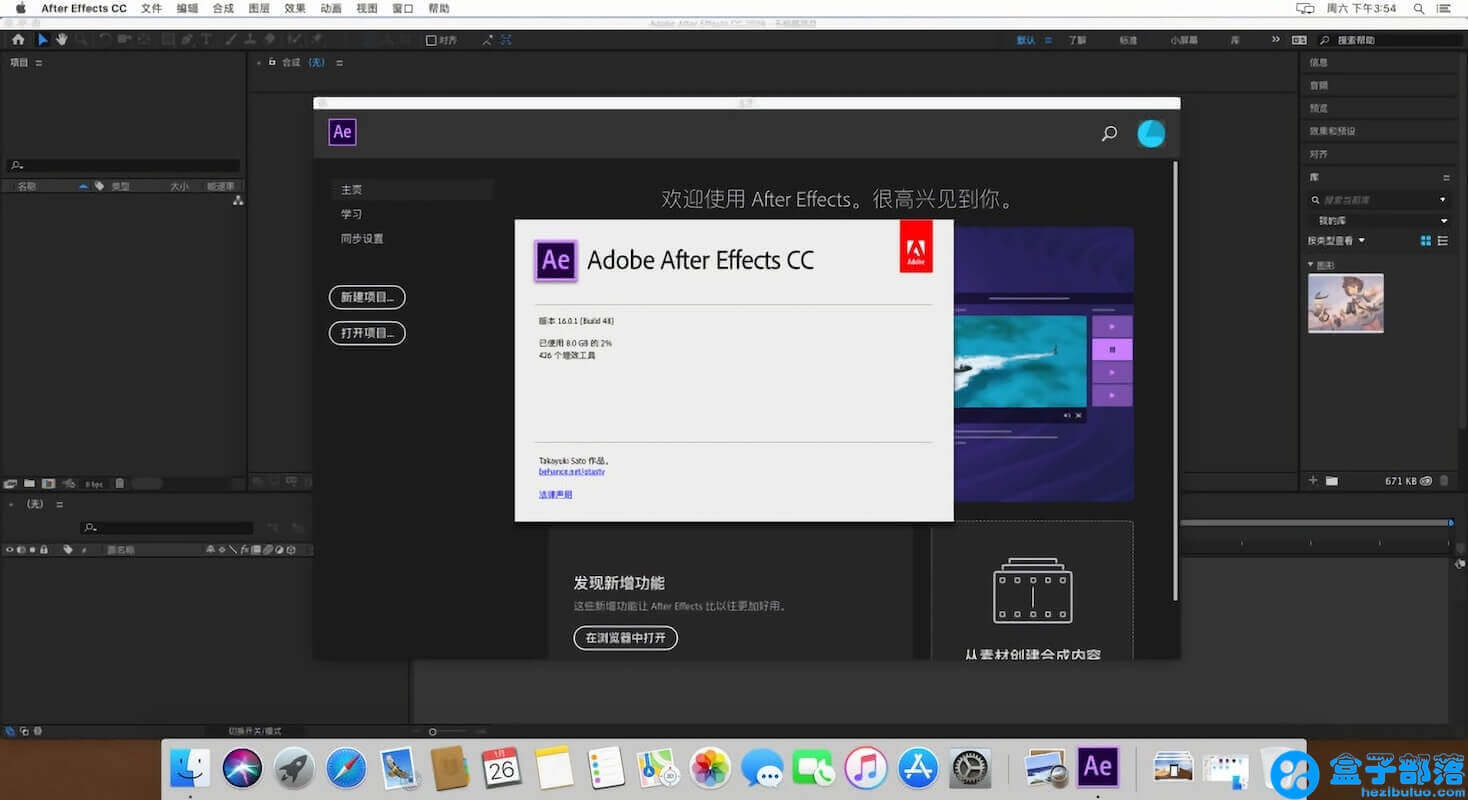This screenshot has width=1468, height=800.
Task: Select the Hand tool
Action: [x=62, y=40]
